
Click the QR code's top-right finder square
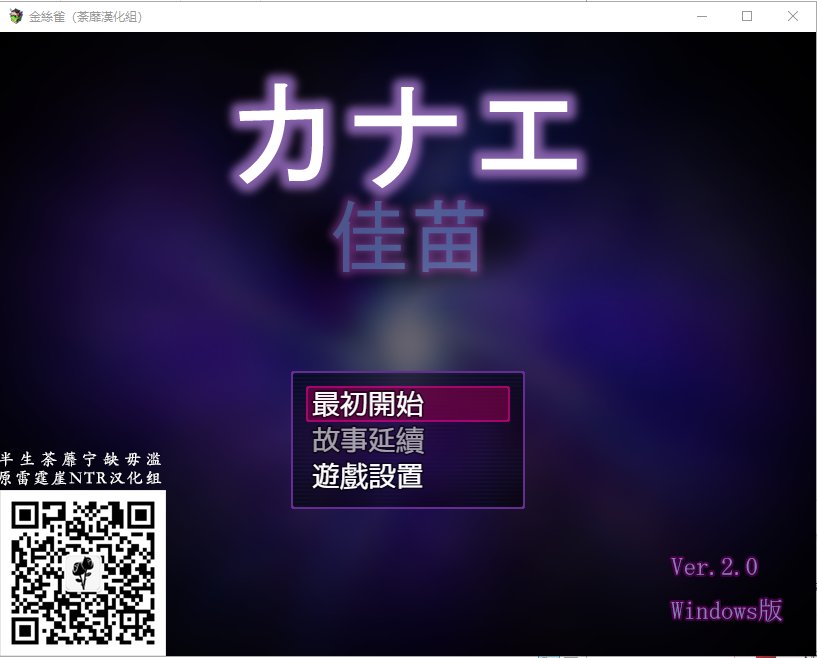139,517
